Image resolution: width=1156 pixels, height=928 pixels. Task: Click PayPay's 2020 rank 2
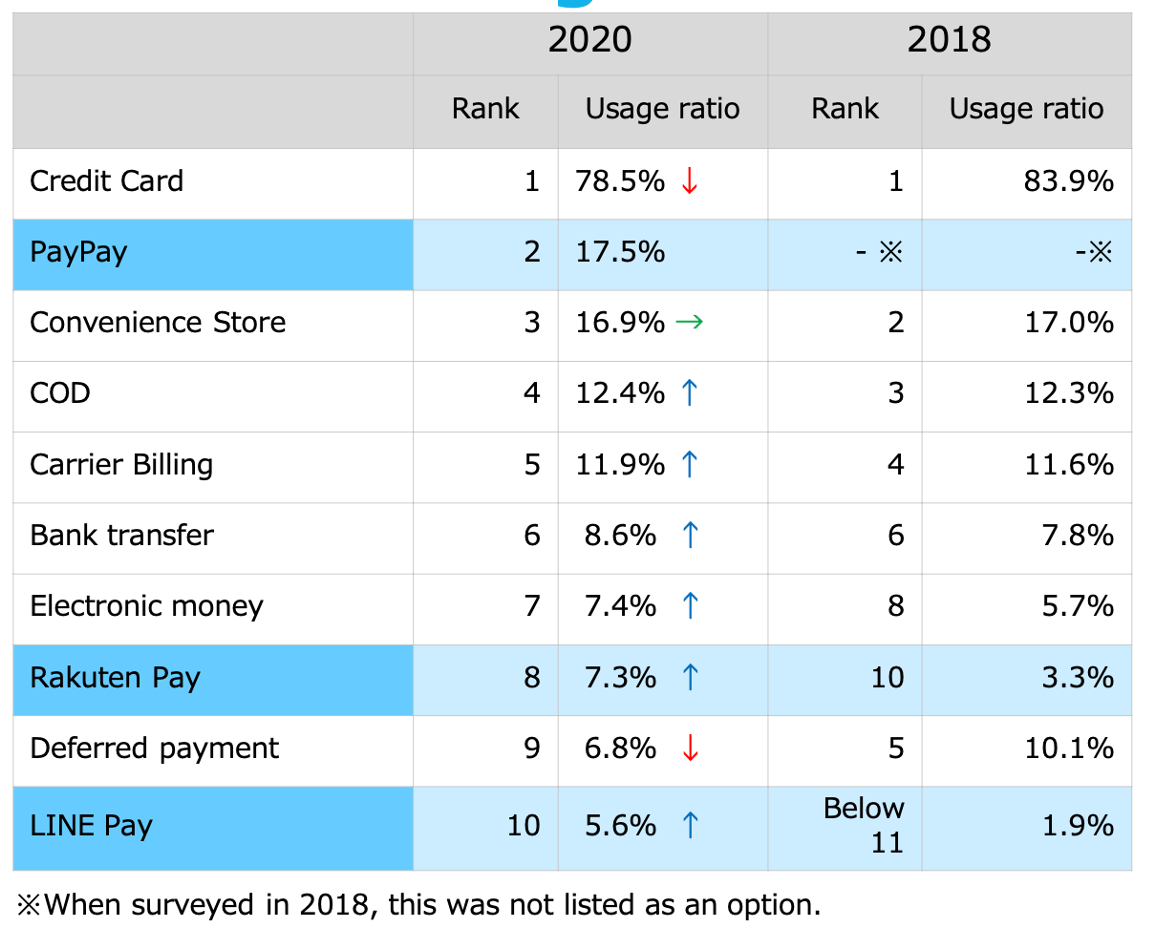click(x=532, y=252)
